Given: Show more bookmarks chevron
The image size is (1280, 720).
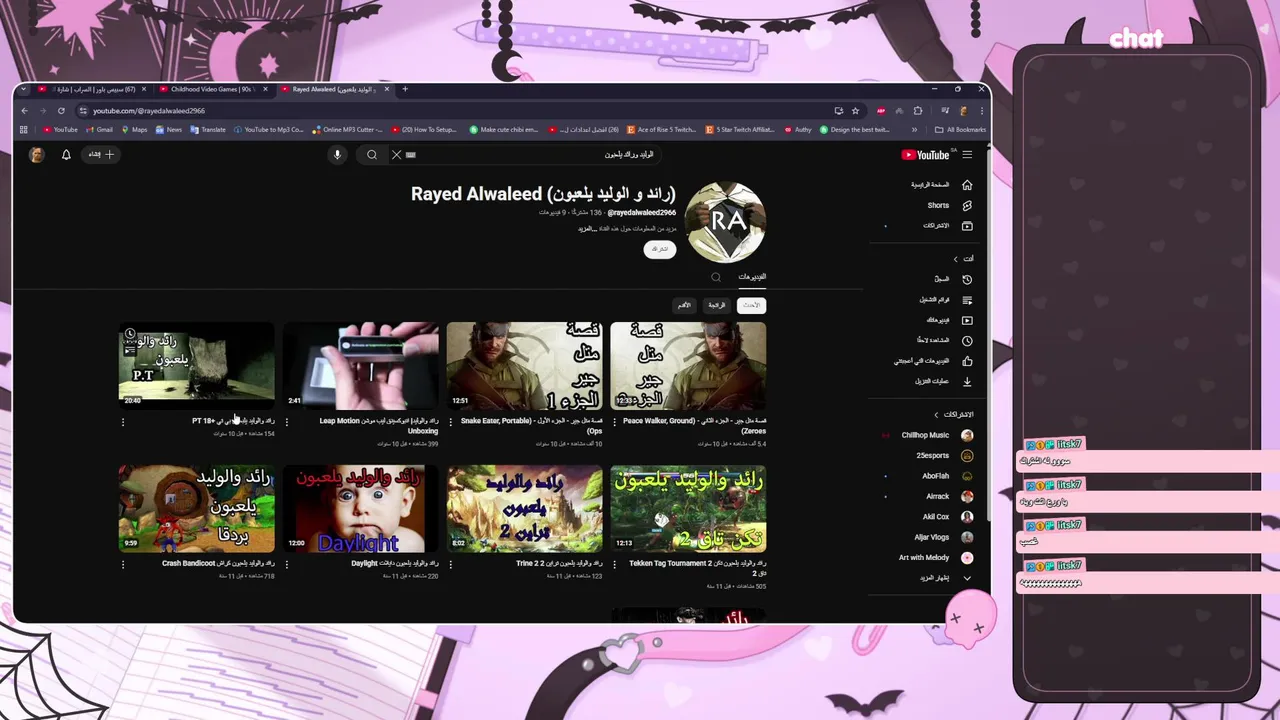Looking at the screenshot, I should click(x=914, y=129).
